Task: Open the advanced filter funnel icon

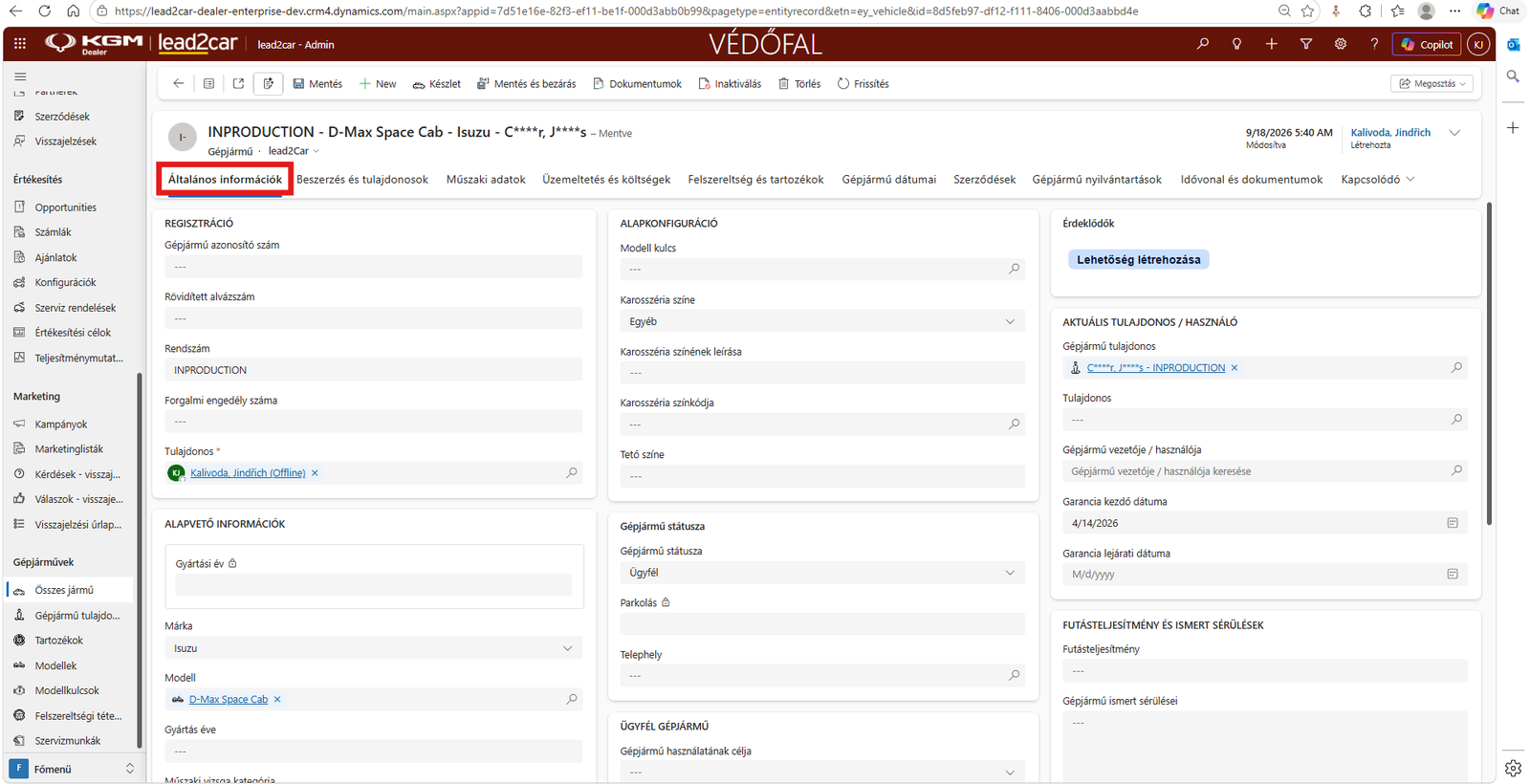Action: [1306, 44]
